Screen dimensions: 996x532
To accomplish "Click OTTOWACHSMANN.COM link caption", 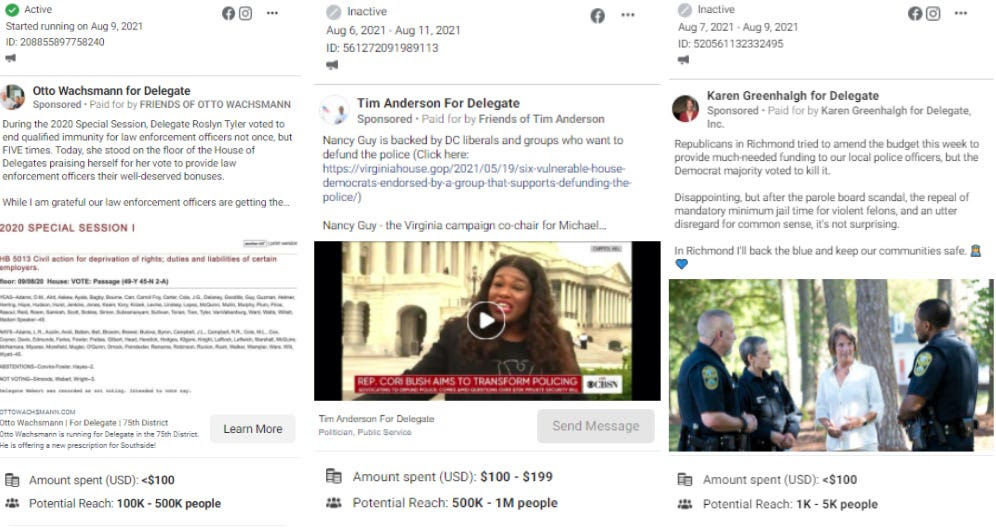I will pyautogui.click(x=37, y=411).
